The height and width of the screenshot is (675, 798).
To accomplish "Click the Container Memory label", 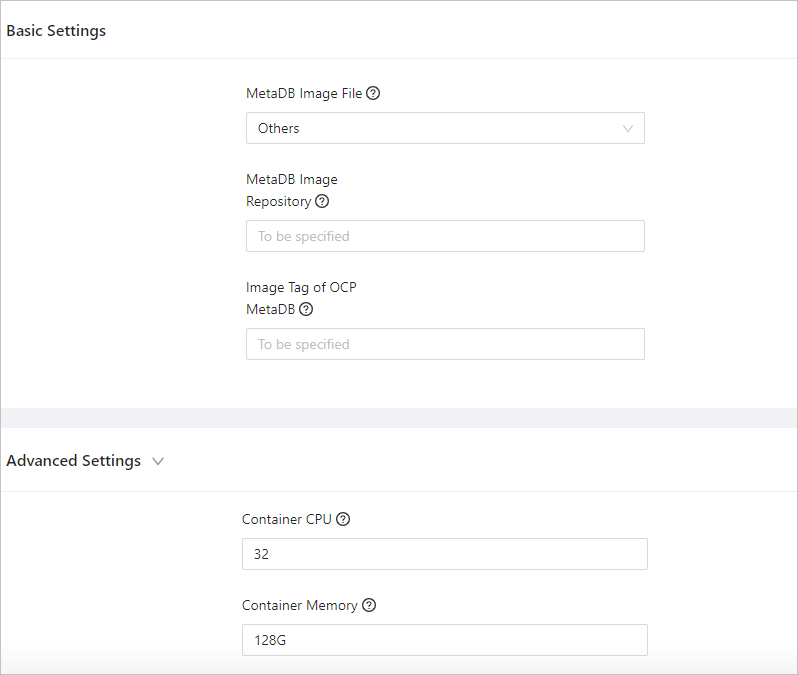I will click(299, 605).
